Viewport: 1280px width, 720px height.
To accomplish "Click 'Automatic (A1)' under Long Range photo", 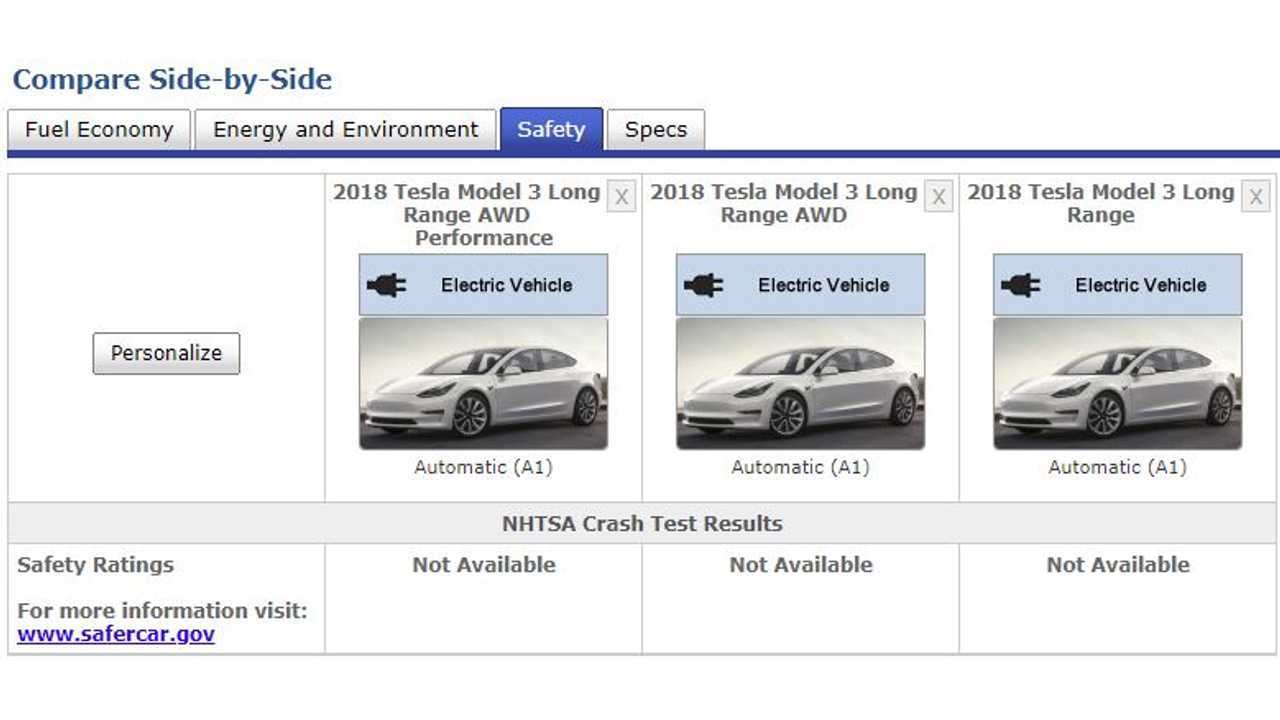I will 1117,467.
